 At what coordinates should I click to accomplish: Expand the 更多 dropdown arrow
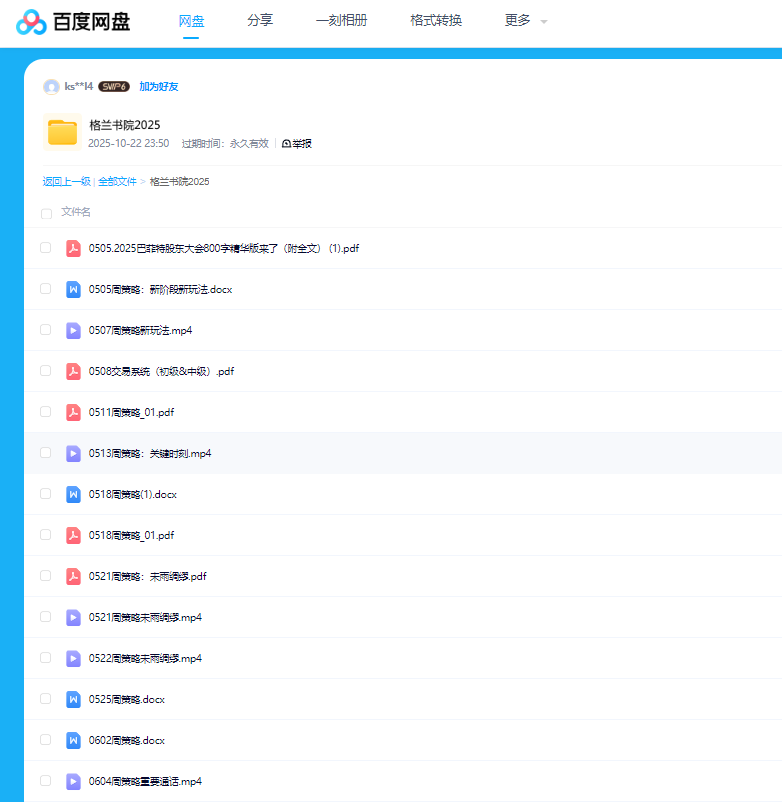[x=544, y=22]
